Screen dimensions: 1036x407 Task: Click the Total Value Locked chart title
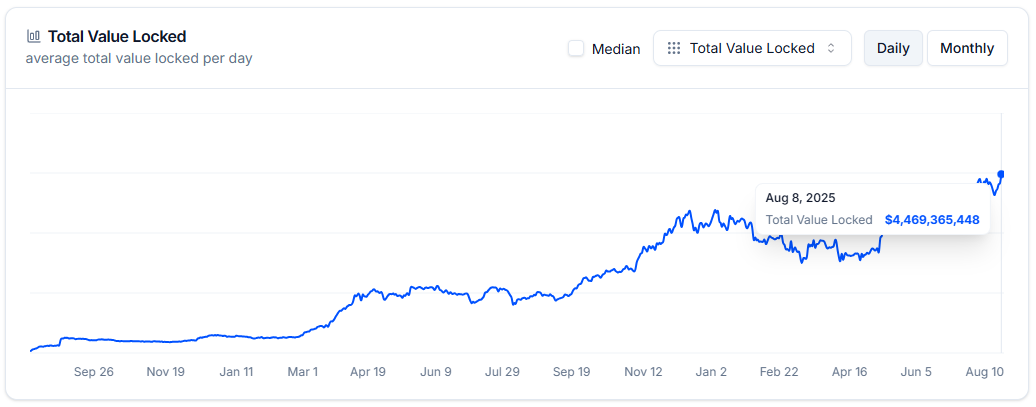click(x=116, y=36)
